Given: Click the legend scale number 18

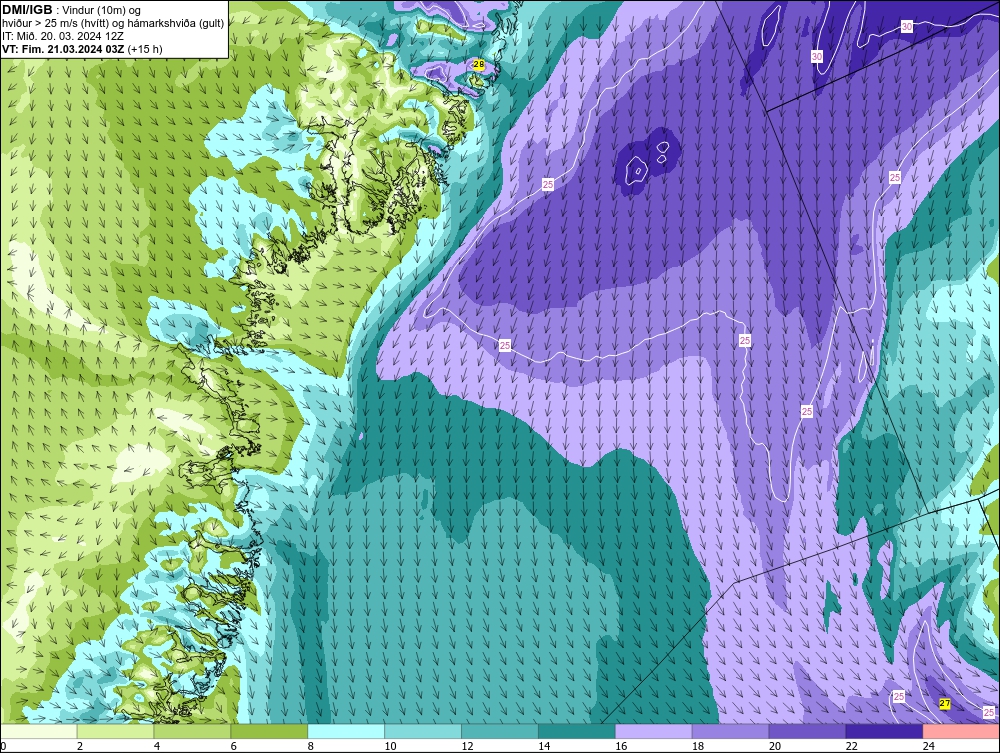Looking at the screenshot, I should 698,746.
